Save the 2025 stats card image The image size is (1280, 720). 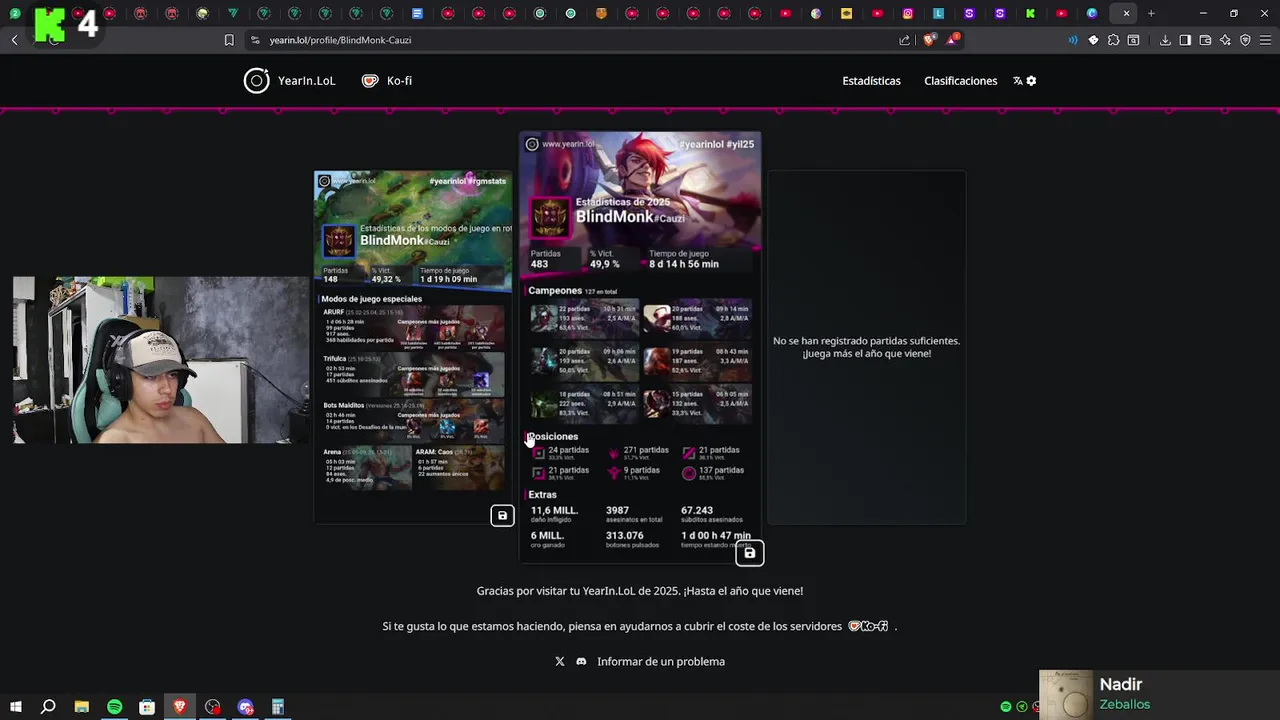(x=749, y=553)
